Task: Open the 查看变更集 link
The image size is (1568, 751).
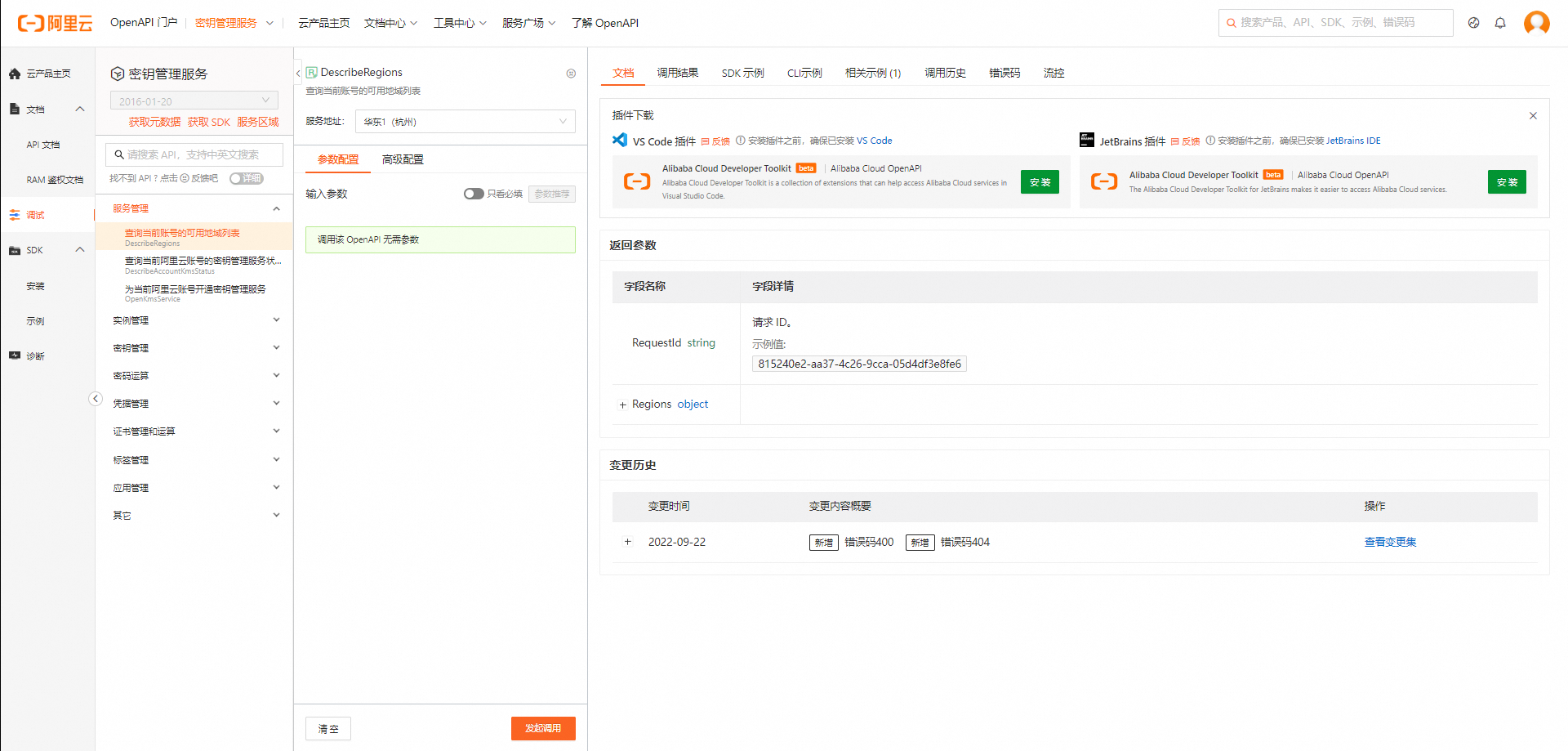Action: [1390, 542]
